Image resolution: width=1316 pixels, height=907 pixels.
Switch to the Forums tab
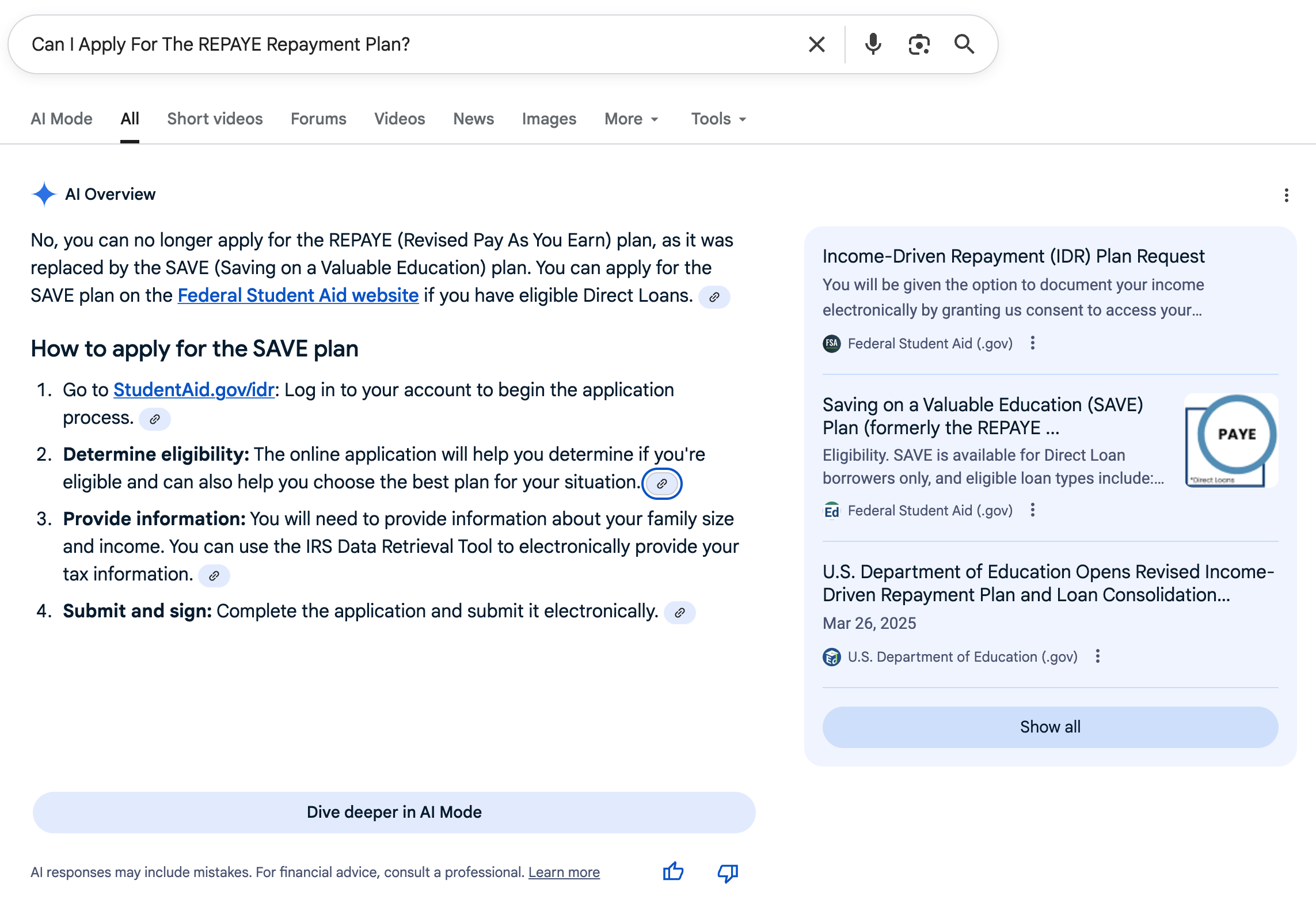(318, 119)
